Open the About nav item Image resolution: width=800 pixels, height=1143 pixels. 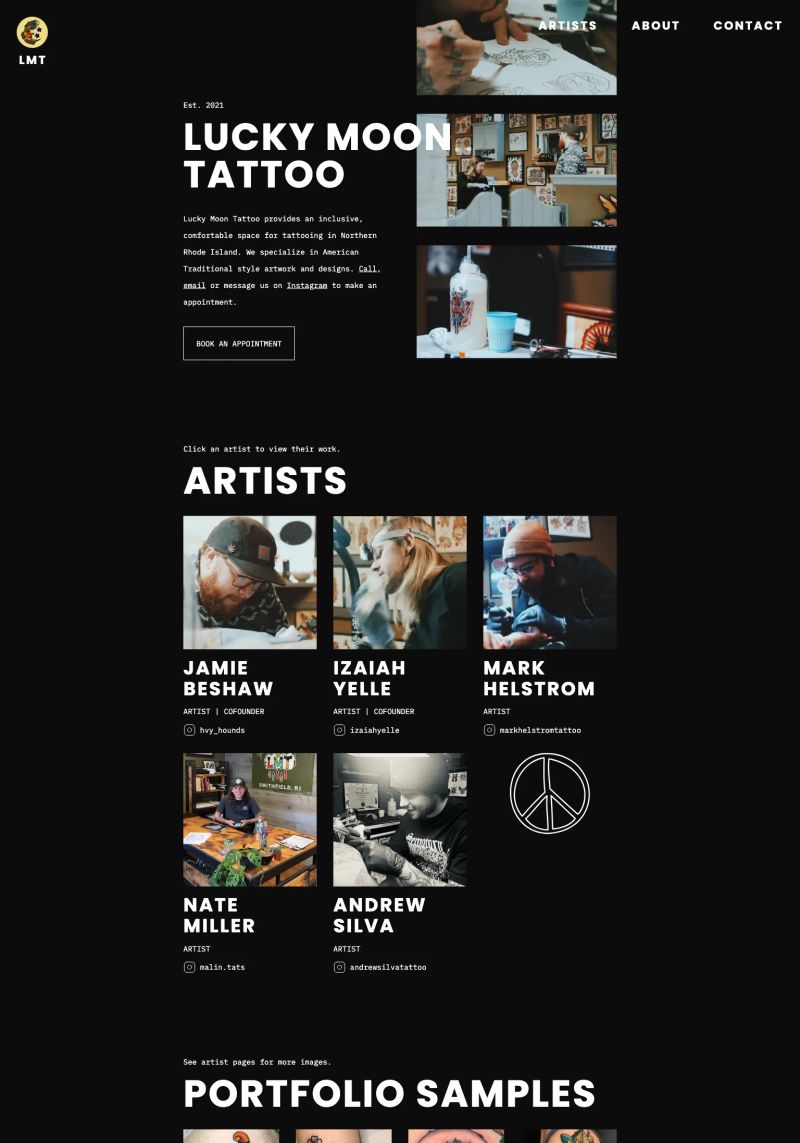coord(656,26)
